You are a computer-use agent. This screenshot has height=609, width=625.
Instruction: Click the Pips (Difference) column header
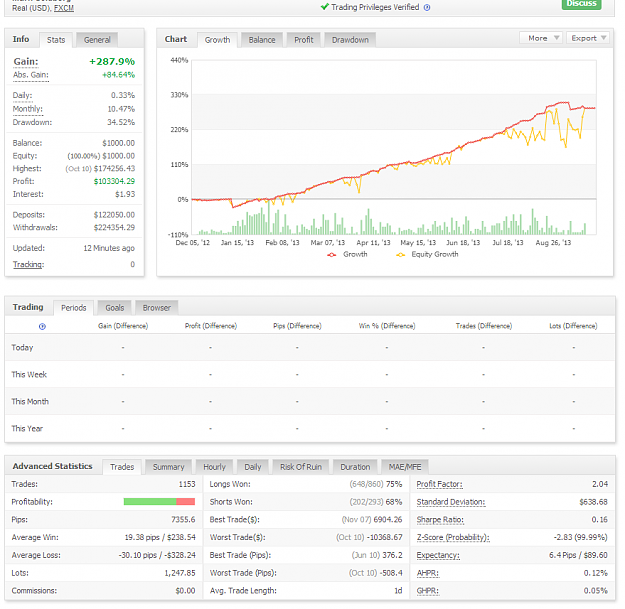pyautogui.click(x=297, y=326)
